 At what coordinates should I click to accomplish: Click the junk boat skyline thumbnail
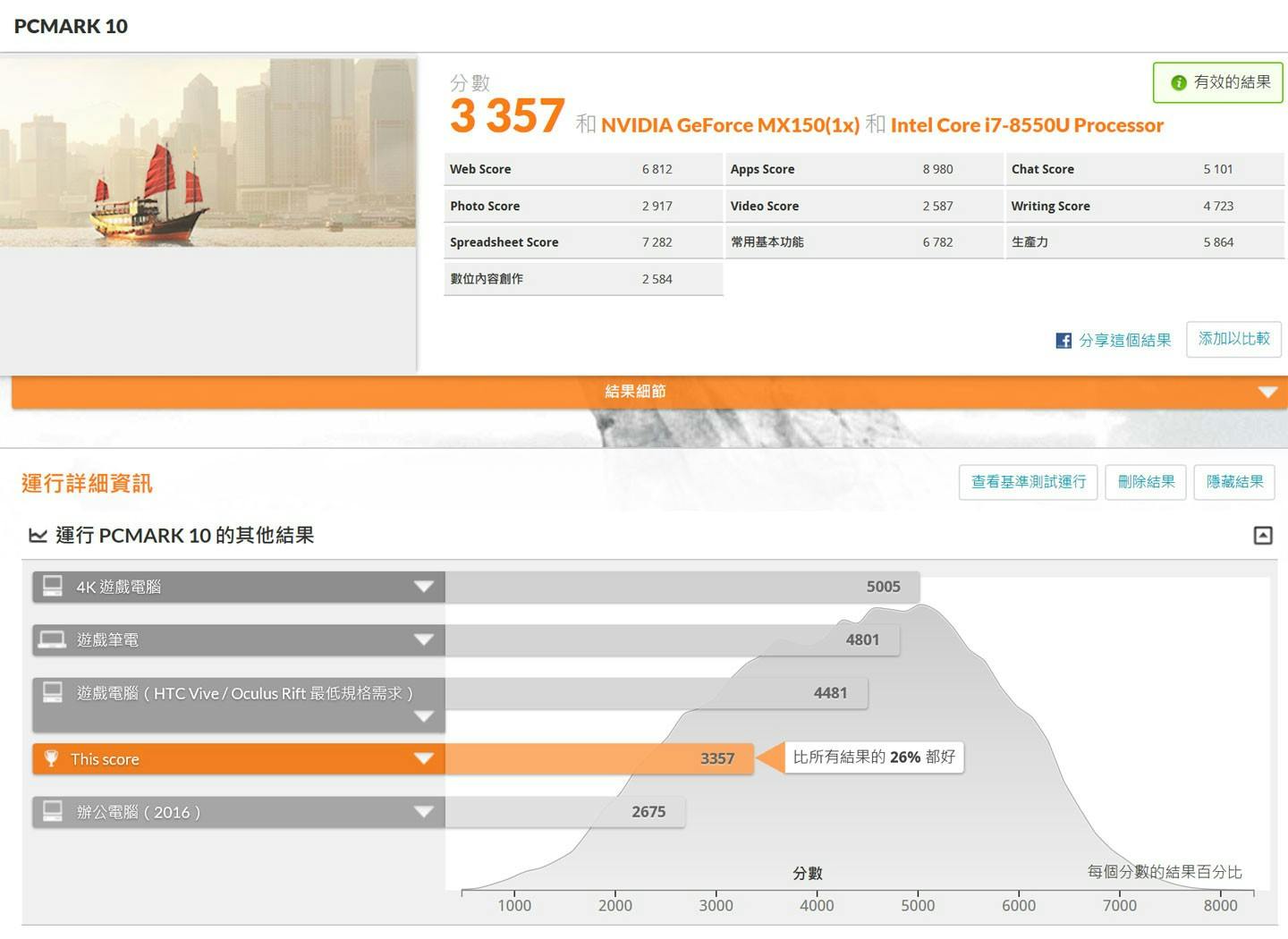208,153
